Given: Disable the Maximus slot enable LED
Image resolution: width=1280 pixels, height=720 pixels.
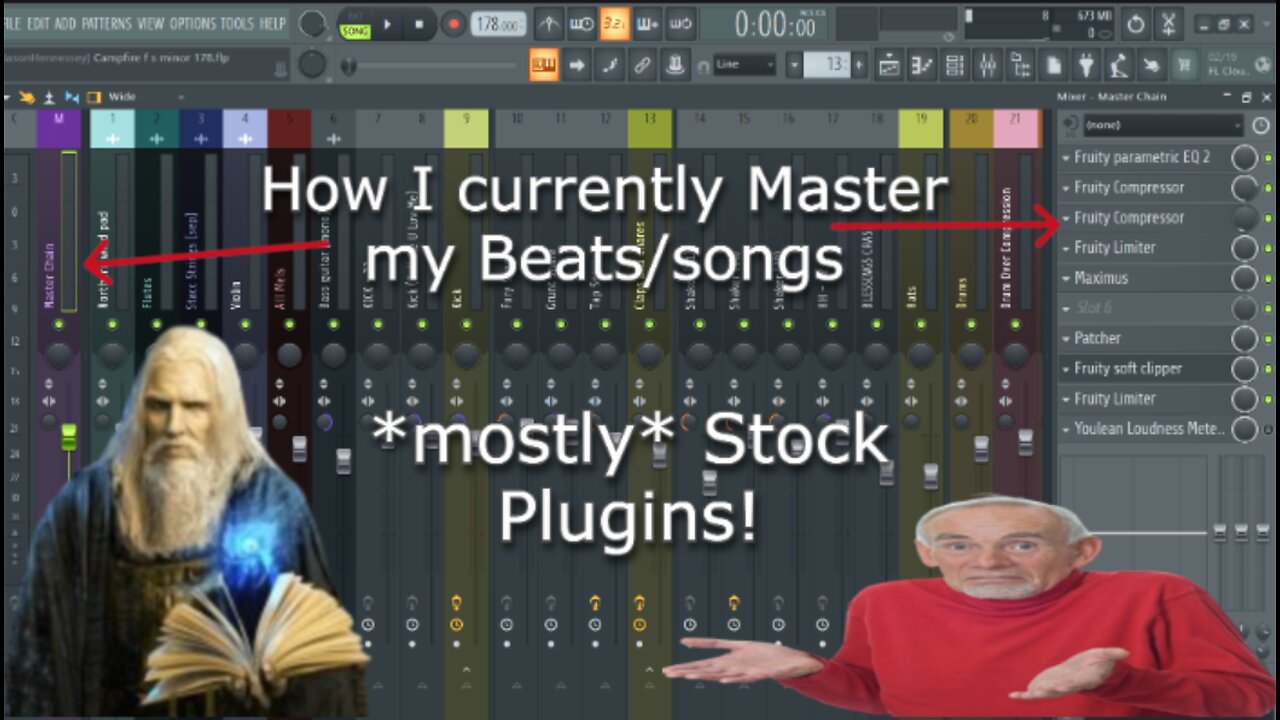Looking at the screenshot, I should (1269, 278).
